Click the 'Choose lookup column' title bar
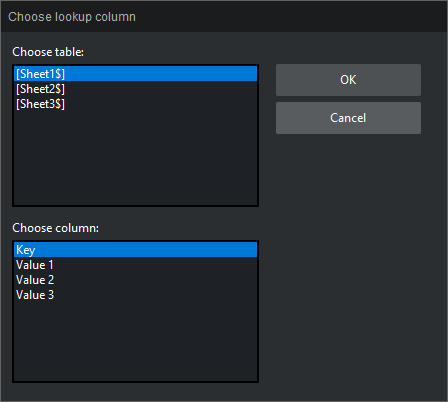 224,17
